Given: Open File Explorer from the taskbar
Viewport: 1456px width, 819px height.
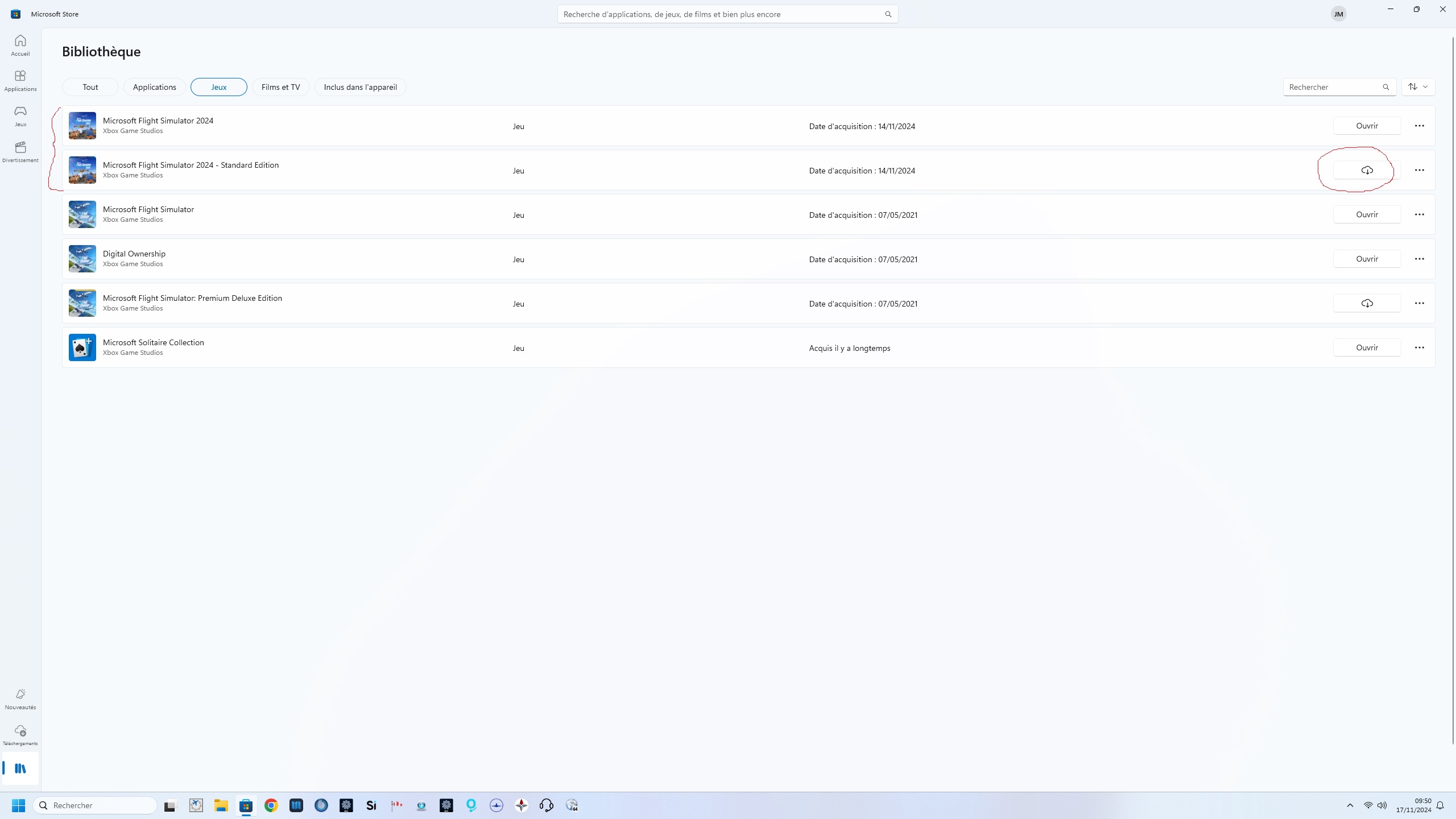Looking at the screenshot, I should 221,805.
